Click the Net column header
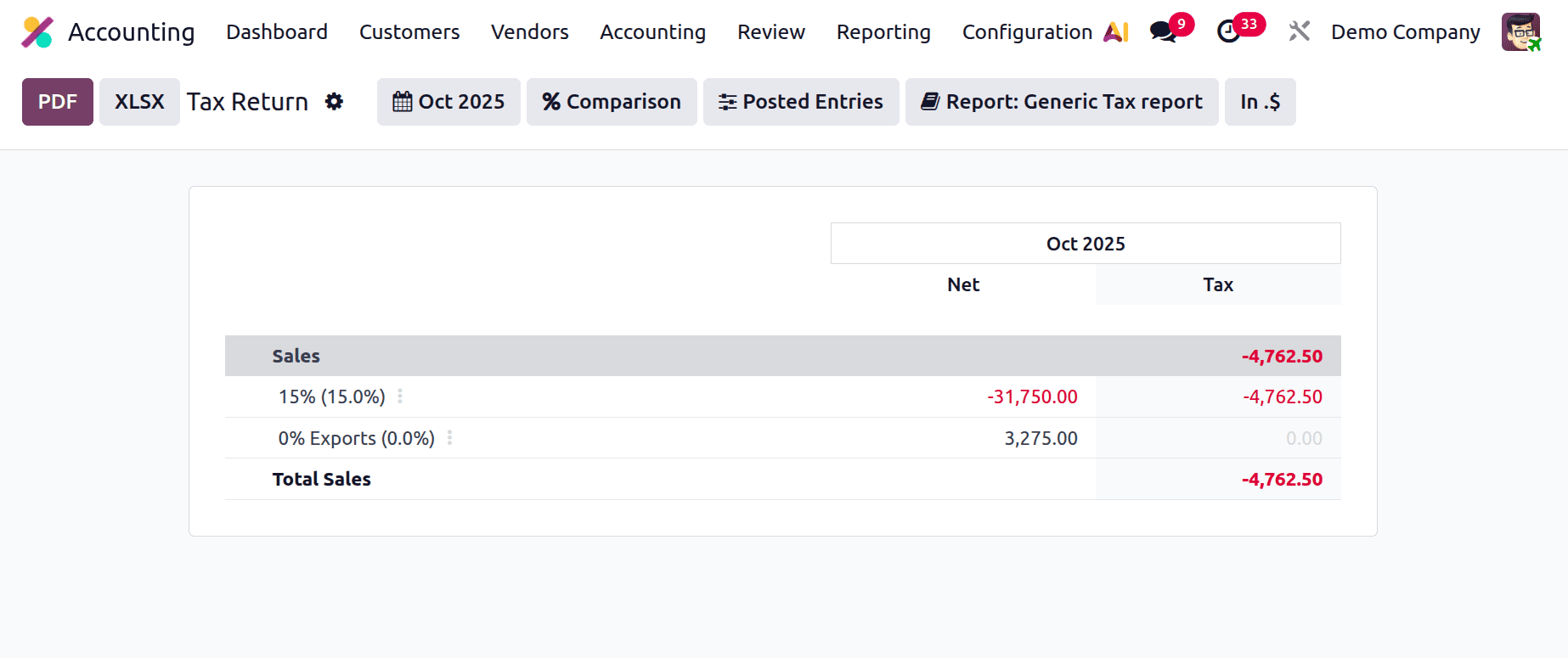The width and height of the screenshot is (1568, 658). click(963, 284)
